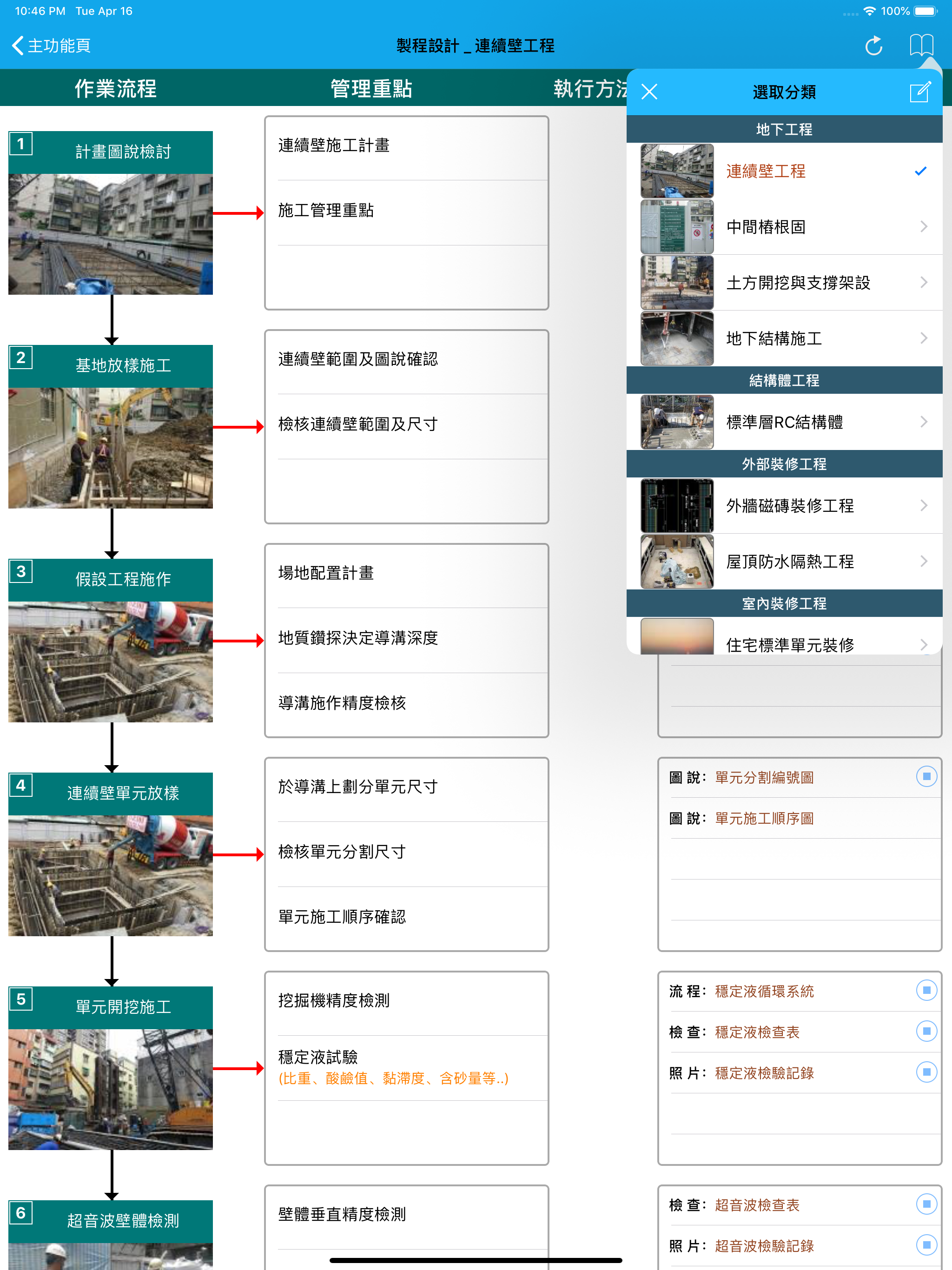
Task: Toggle radio button for 穩定液檢驗記錄
Action: pos(926,1072)
